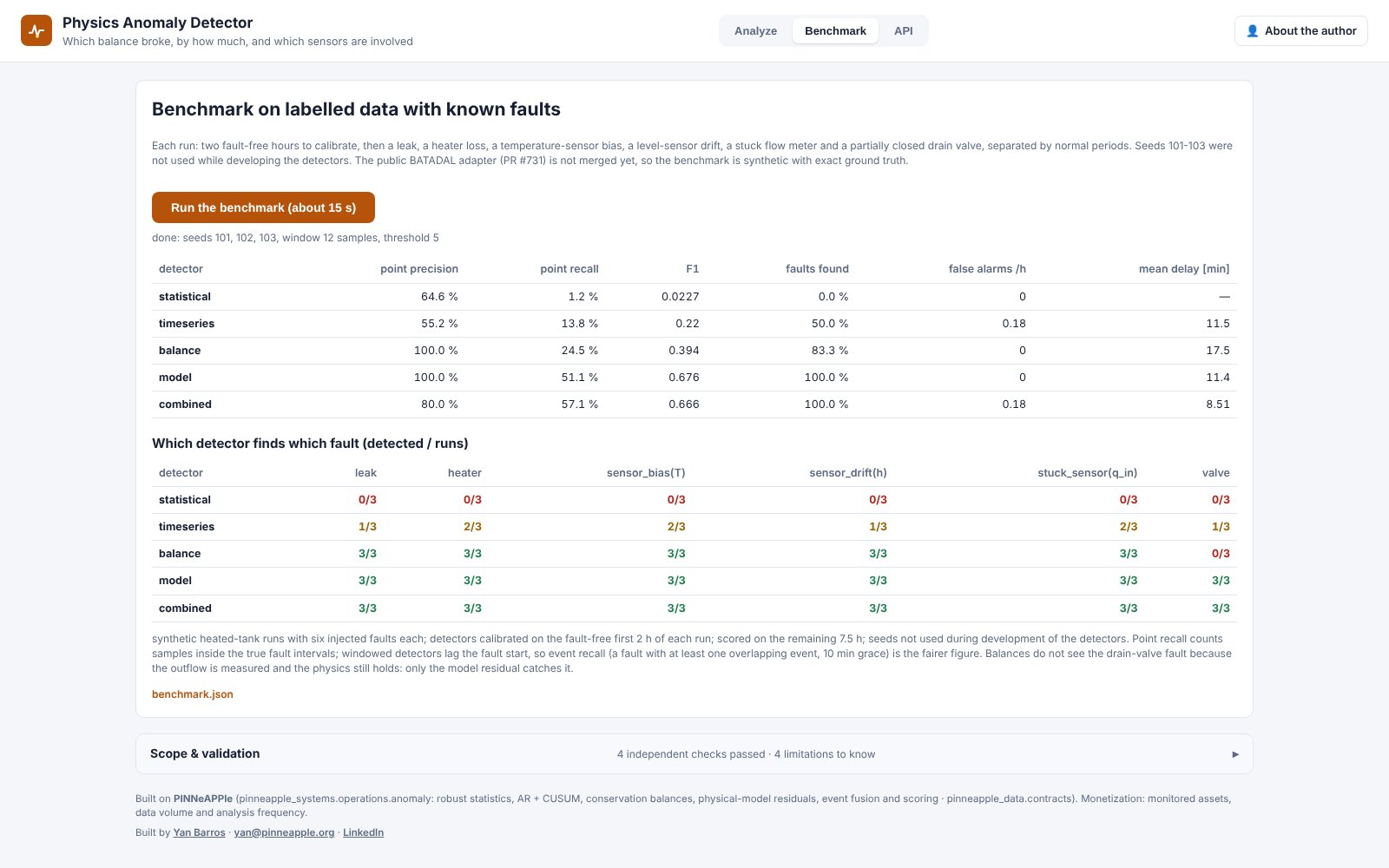The image size is (1389, 868).
Task: Click the sensor_drift(h) column header
Action: [x=848, y=473]
